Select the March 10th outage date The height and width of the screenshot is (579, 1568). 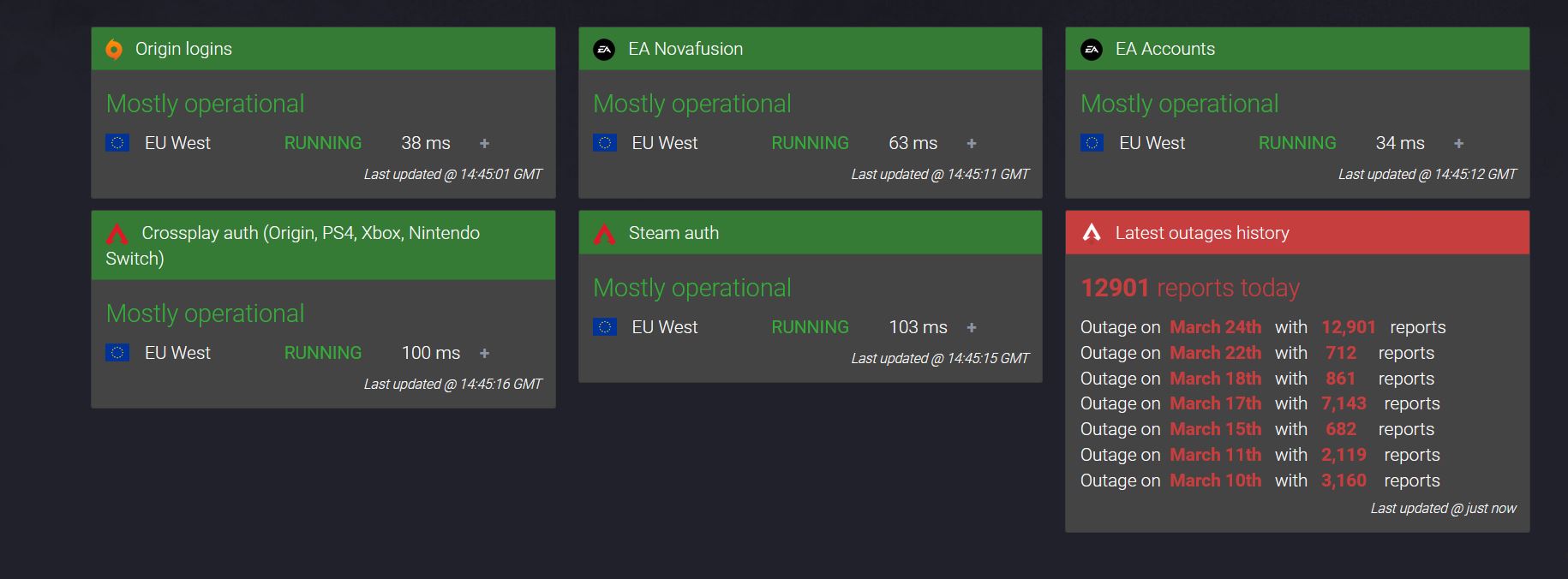pyautogui.click(x=1215, y=481)
